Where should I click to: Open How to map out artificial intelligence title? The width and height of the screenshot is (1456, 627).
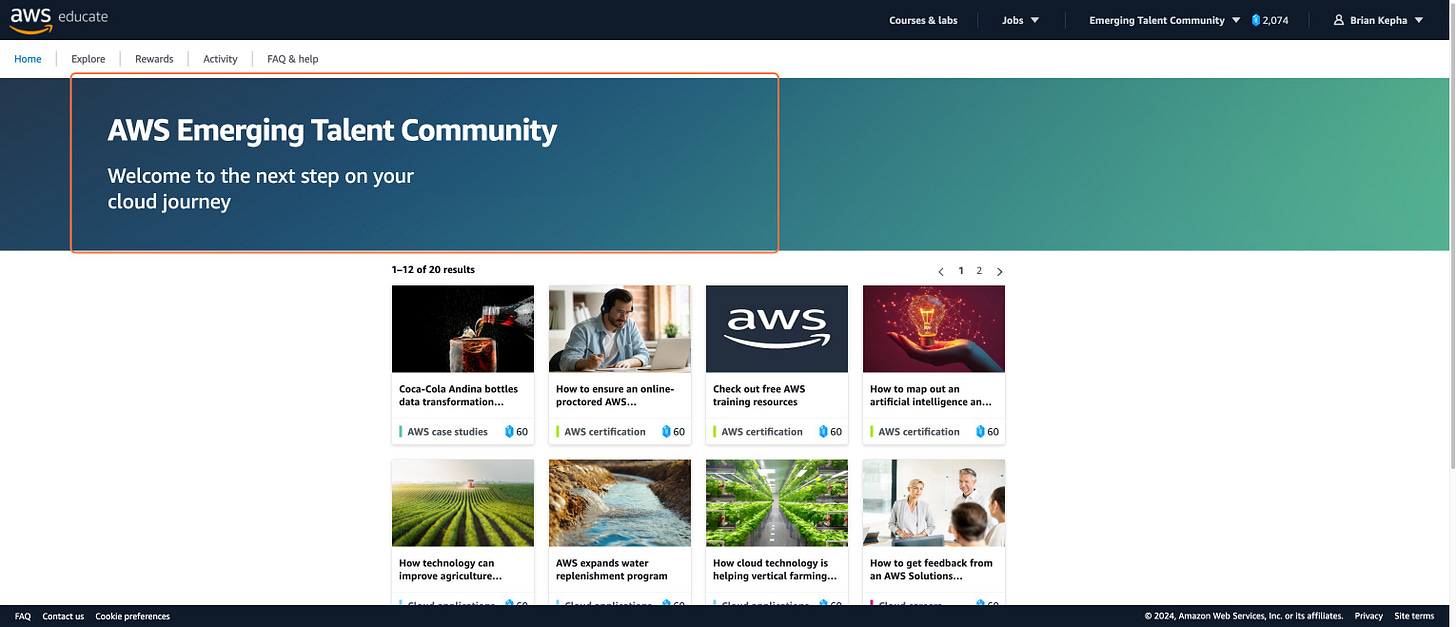click(x=931, y=395)
